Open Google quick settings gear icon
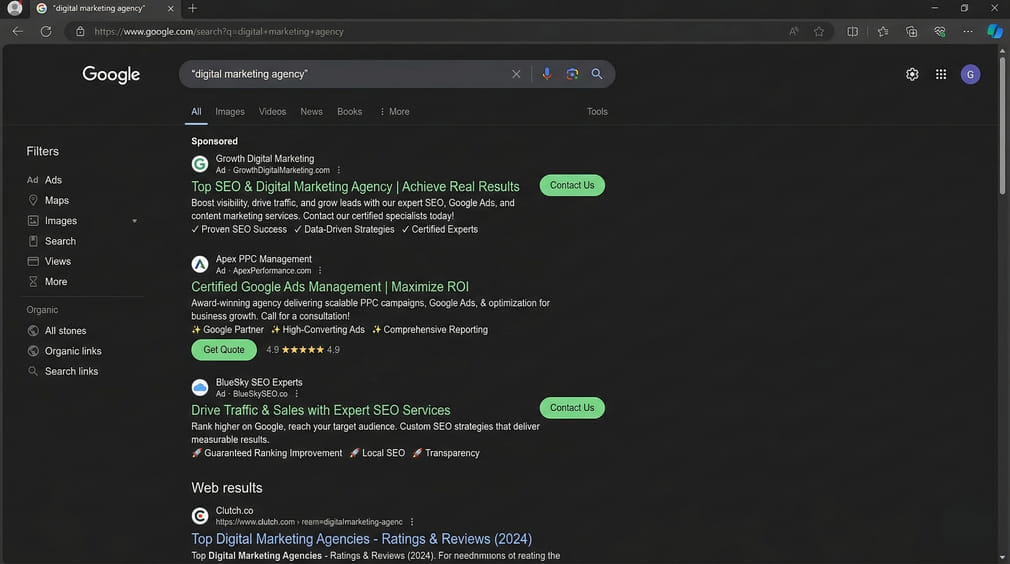Screen dimensions: 1010x564 (912, 74)
